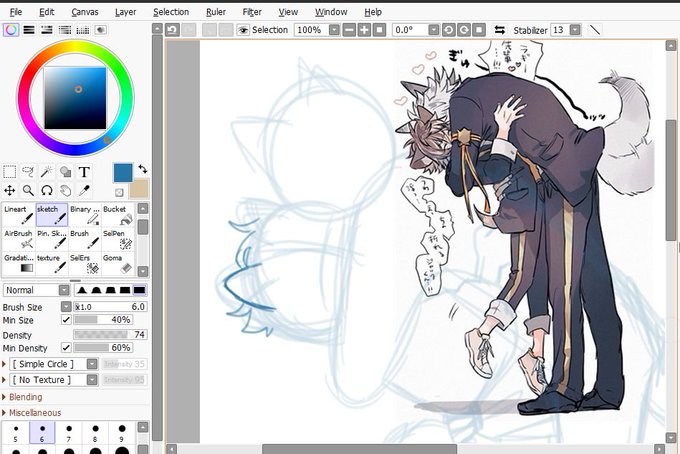Open the rotation angle dropdown
The width and height of the screenshot is (680, 454).
click(434, 30)
